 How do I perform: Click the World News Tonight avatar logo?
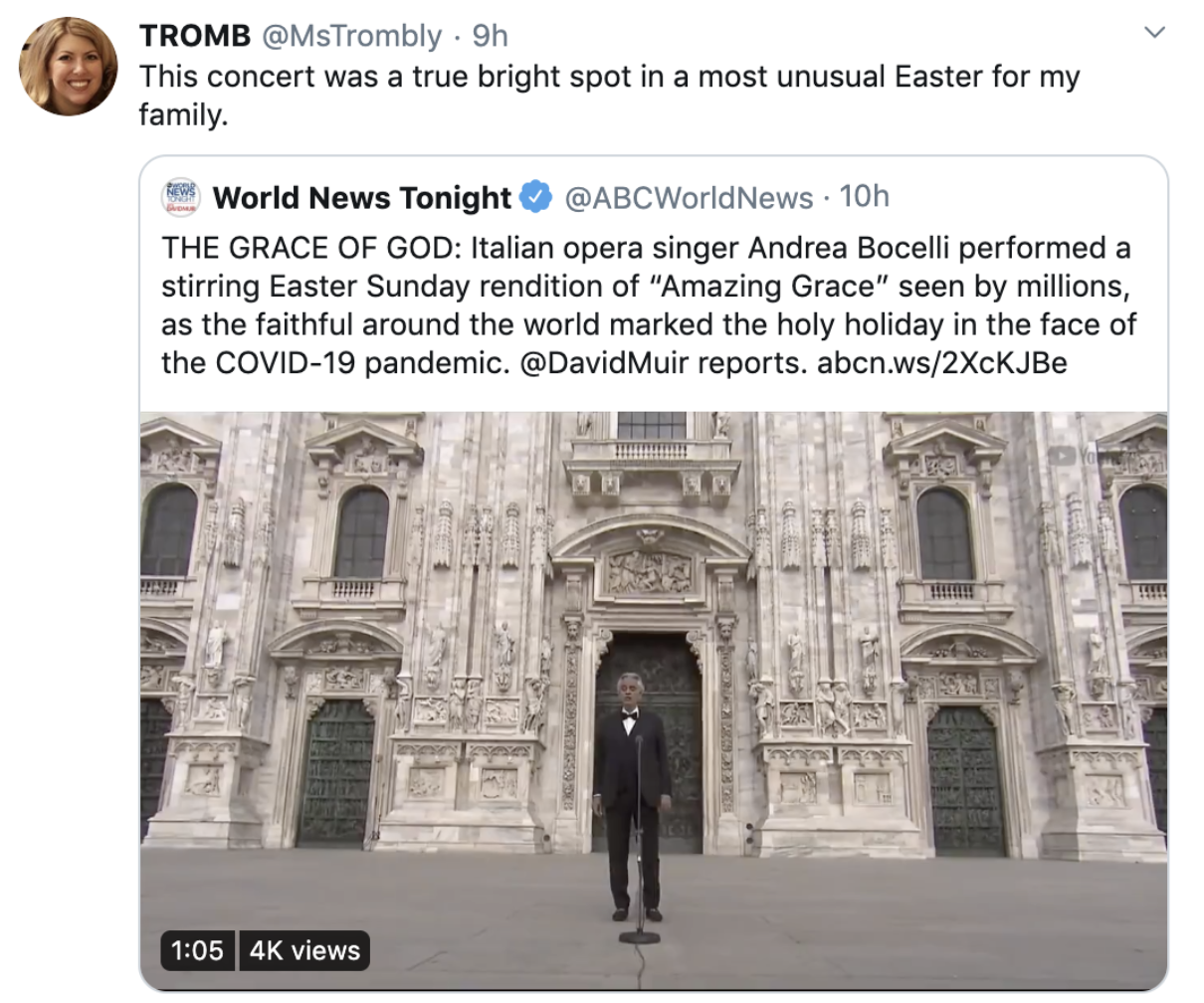[181, 197]
